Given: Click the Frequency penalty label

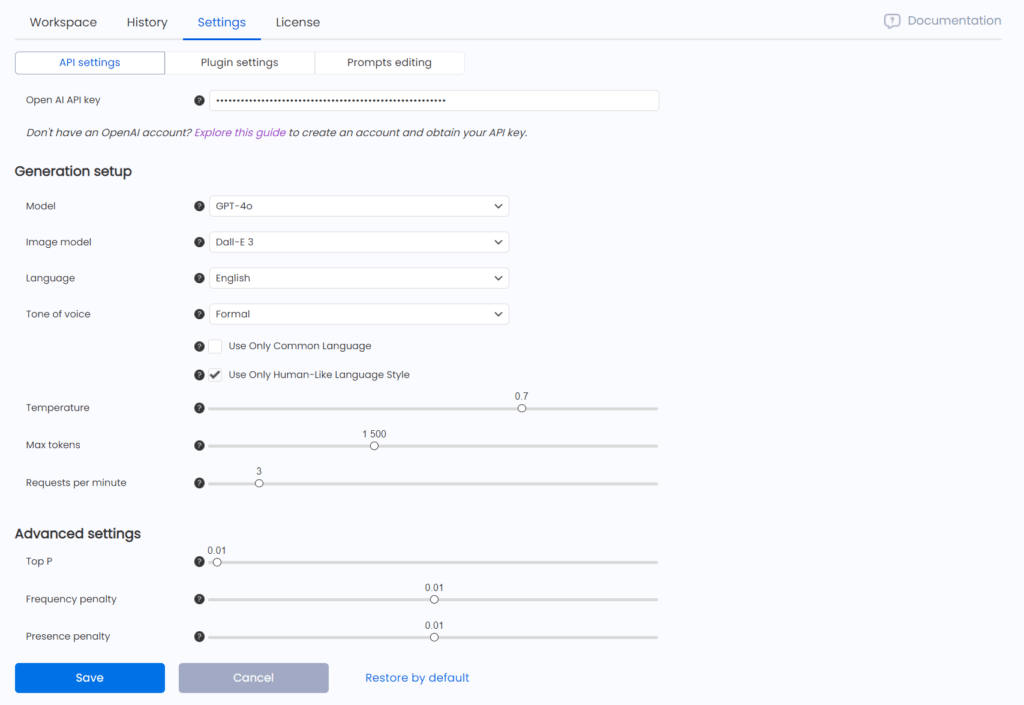Looking at the screenshot, I should click(x=71, y=599).
